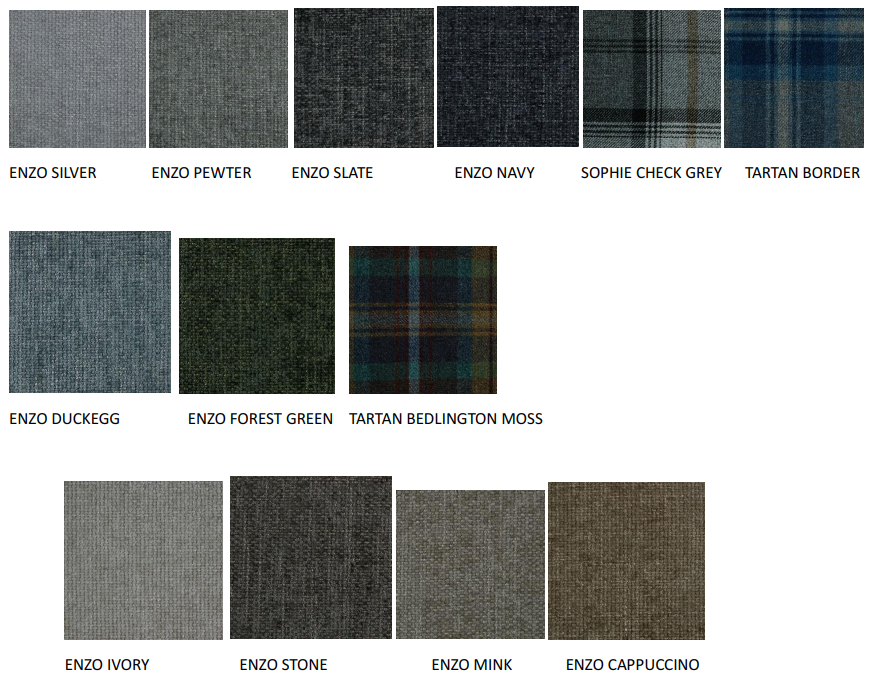The width and height of the screenshot is (875, 682).
Task: Click the 'ENZO FOREST GREEN' text label
Action: pos(260,419)
